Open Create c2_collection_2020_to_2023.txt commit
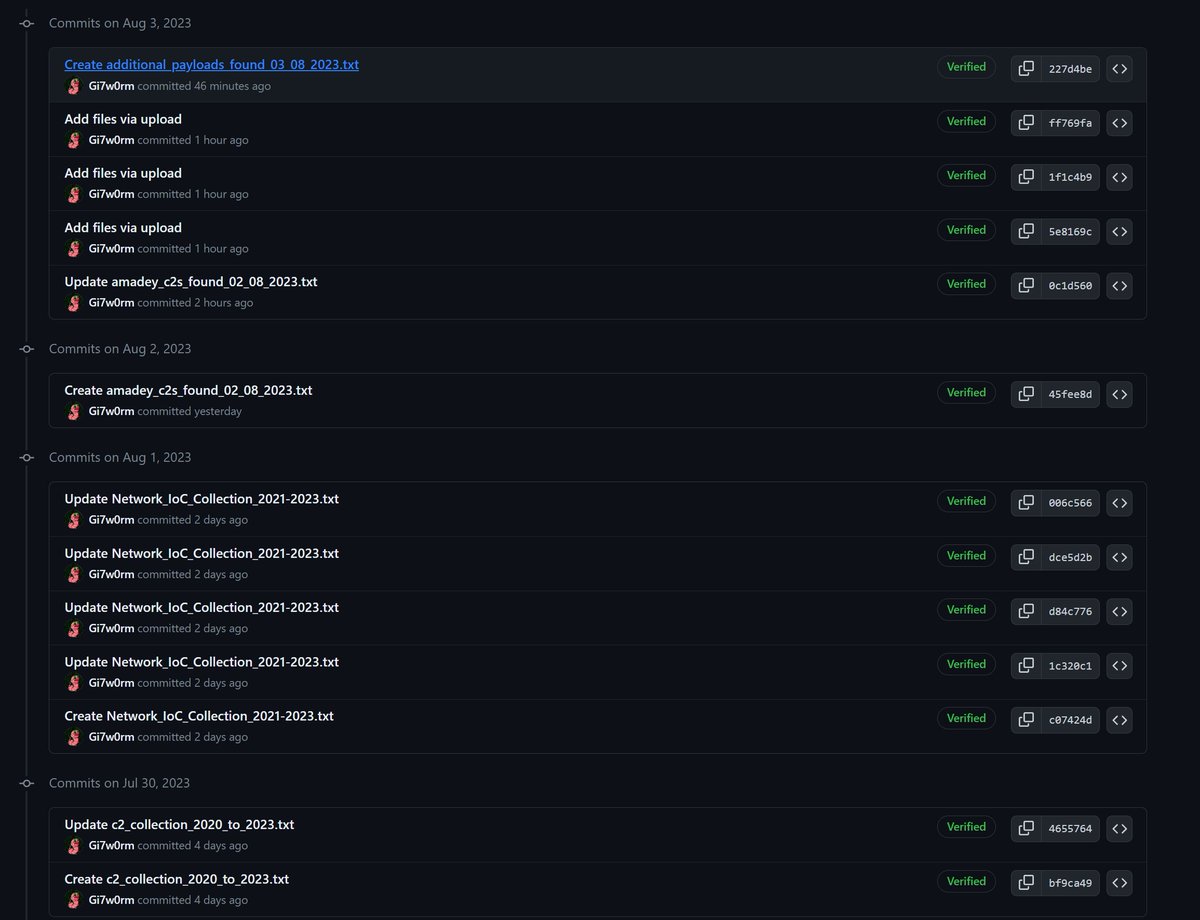 (x=177, y=879)
